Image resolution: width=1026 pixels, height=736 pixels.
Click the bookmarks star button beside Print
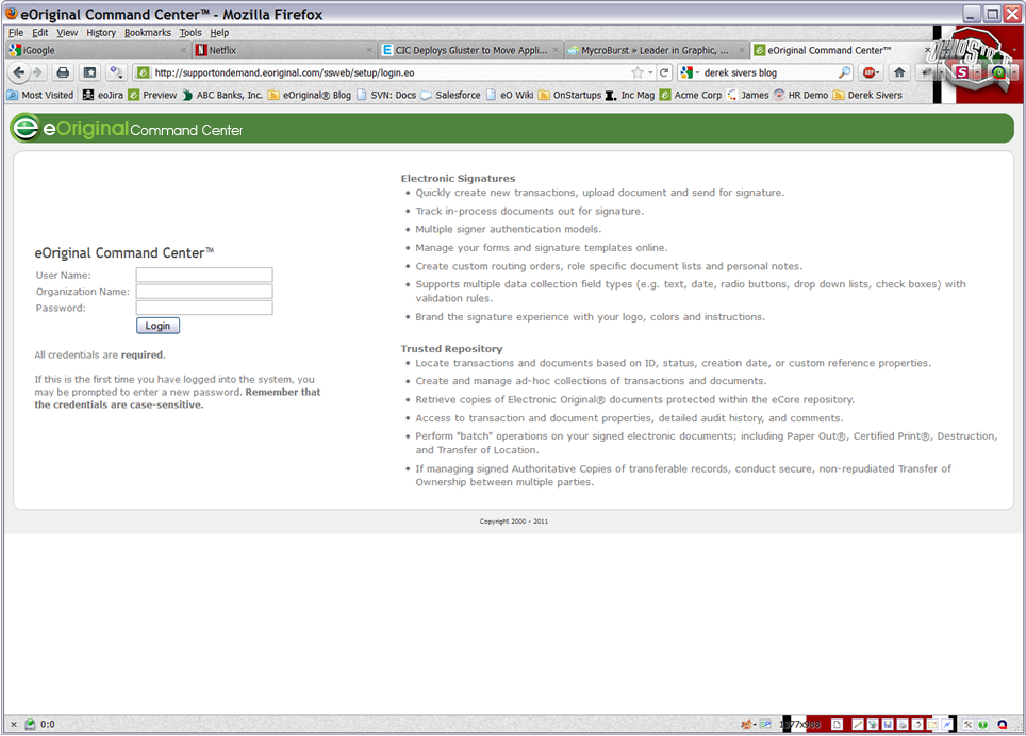coord(89,72)
